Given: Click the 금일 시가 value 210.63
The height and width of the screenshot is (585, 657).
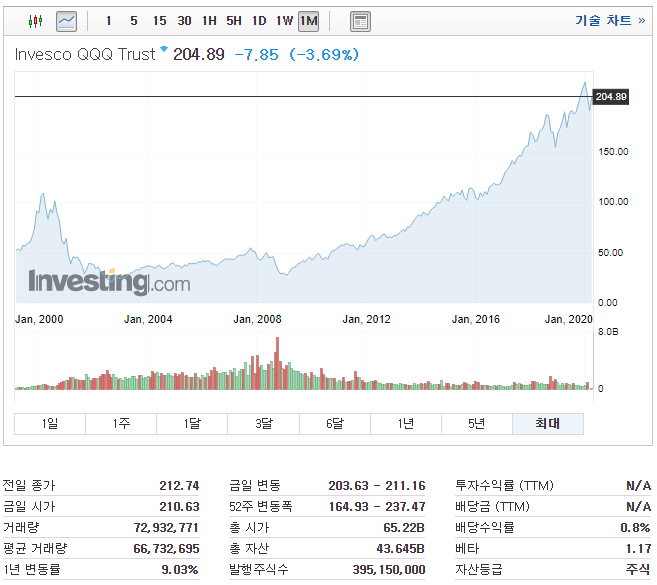Looking at the screenshot, I should [179, 507].
